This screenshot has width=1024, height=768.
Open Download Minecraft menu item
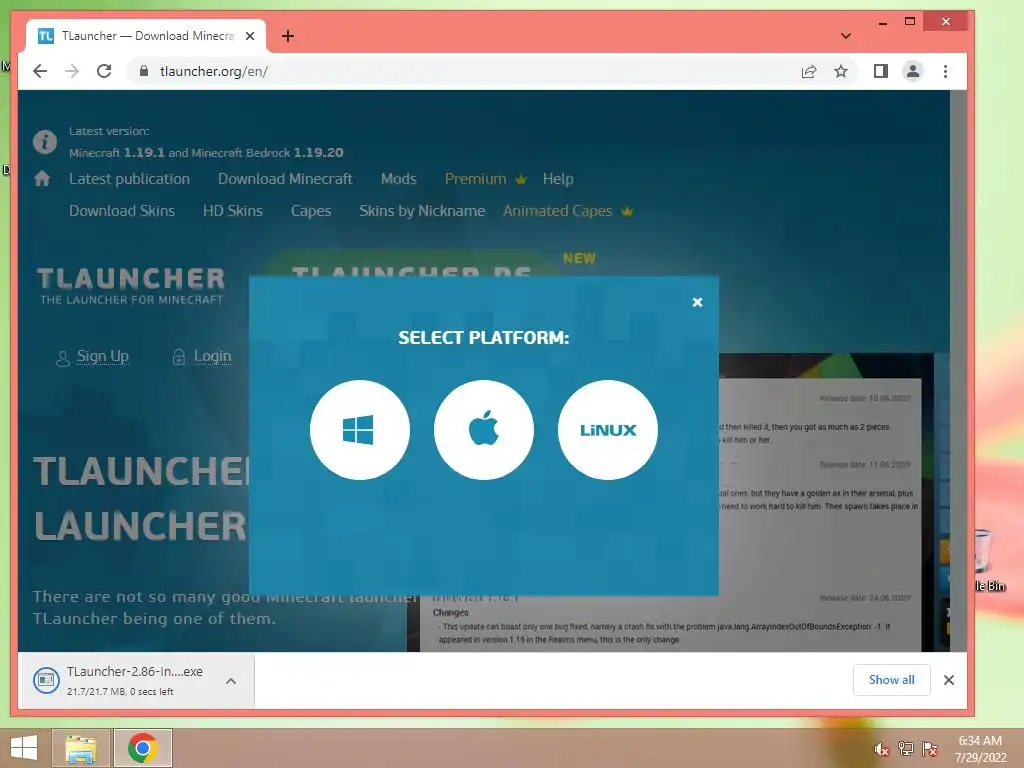point(285,179)
